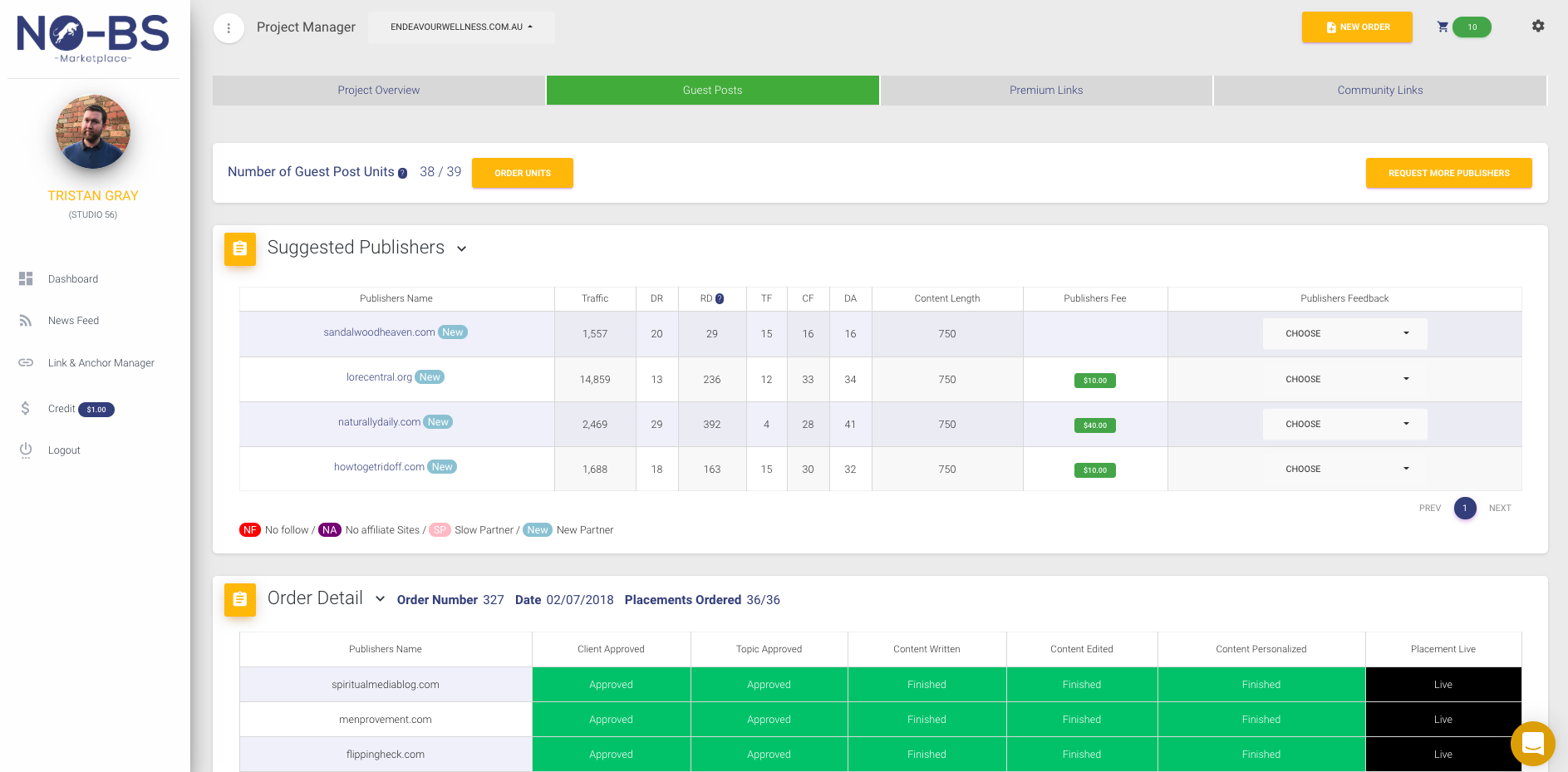Screen dimensions: 1568x772
Task: Click the Live status for spiritualmediablog.com
Action: tap(1443, 685)
